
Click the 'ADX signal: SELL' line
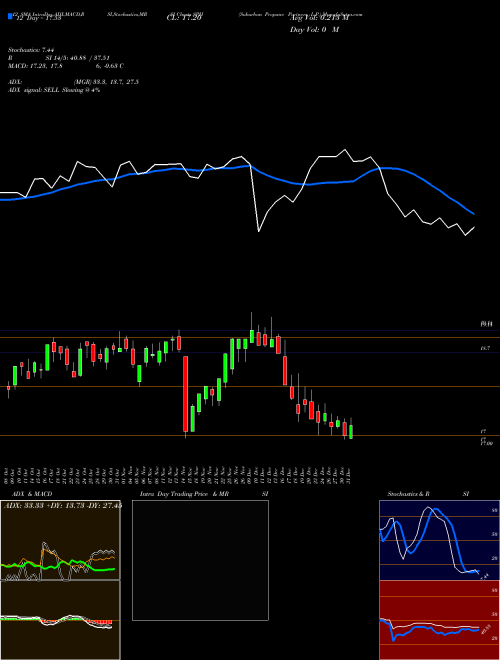click(x=54, y=90)
